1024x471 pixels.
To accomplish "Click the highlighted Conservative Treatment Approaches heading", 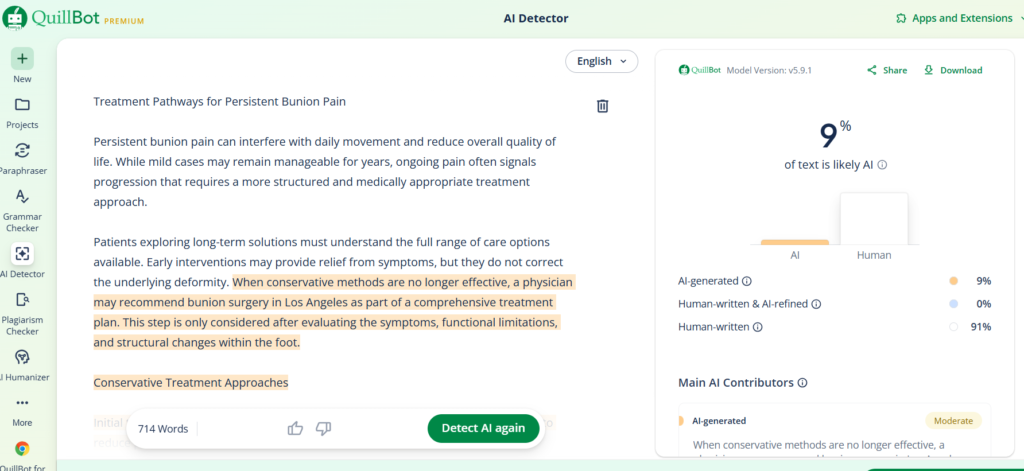I will tap(190, 382).
